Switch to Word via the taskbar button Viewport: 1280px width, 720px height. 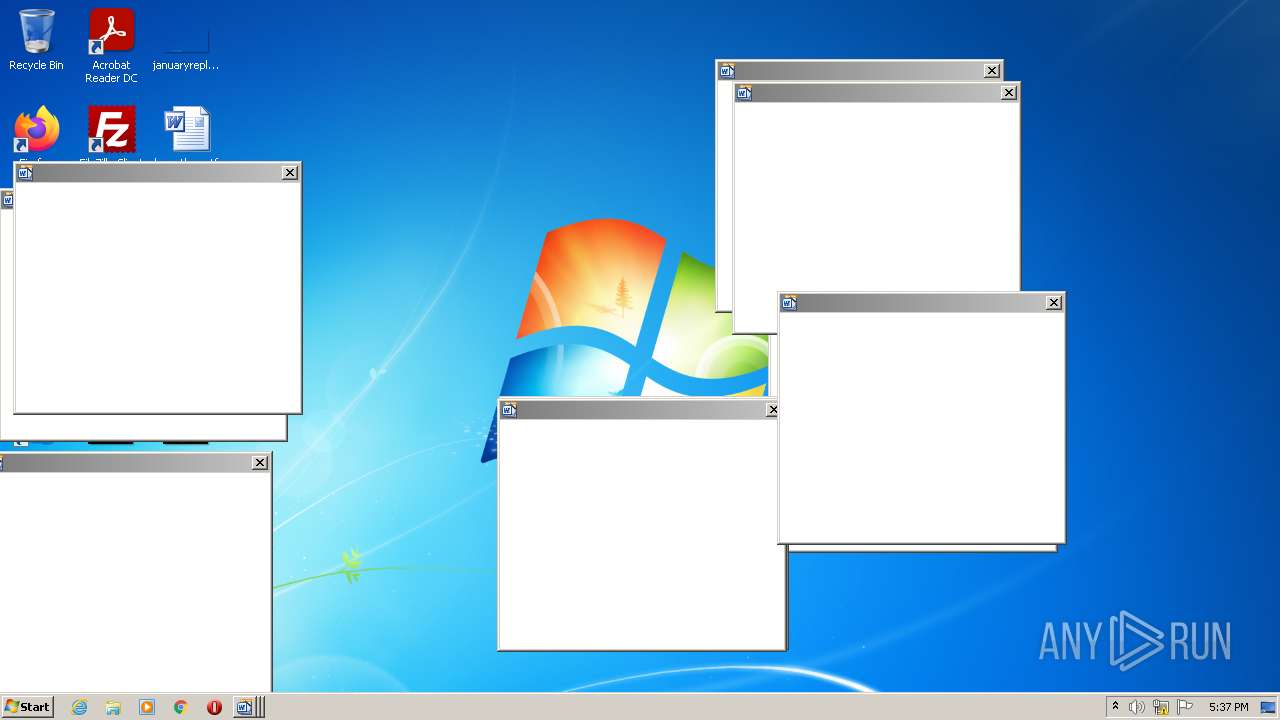245,707
